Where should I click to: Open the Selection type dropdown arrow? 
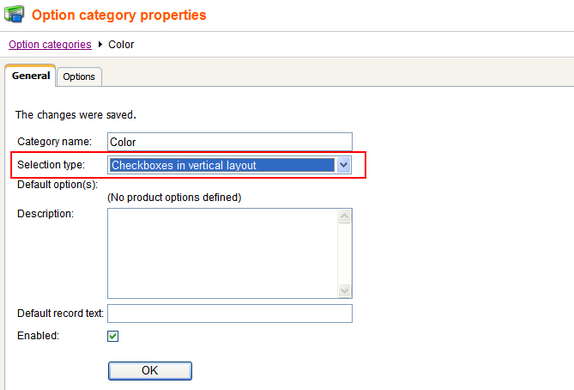343,165
